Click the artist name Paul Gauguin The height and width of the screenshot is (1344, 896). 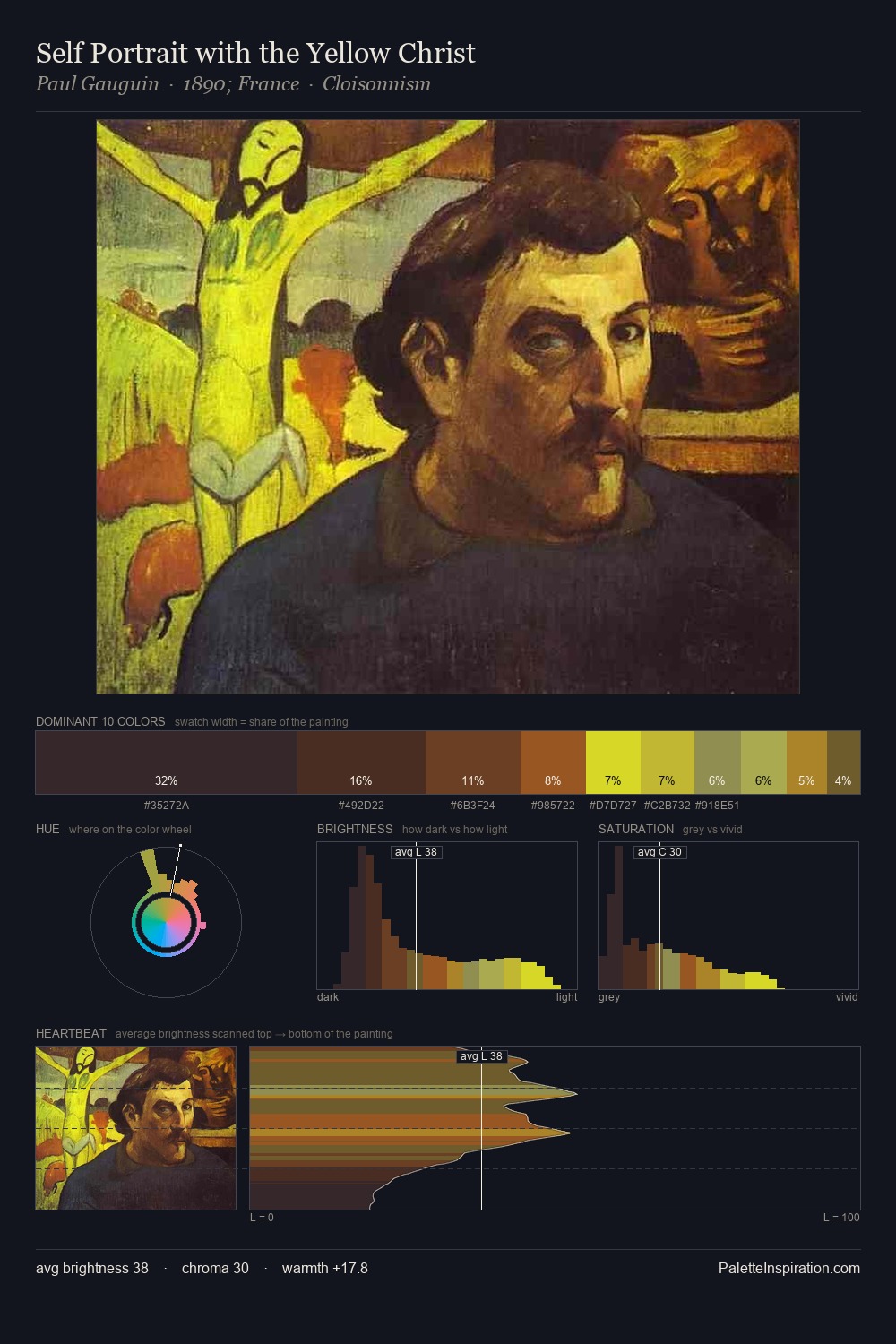pyautogui.click(x=98, y=84)
